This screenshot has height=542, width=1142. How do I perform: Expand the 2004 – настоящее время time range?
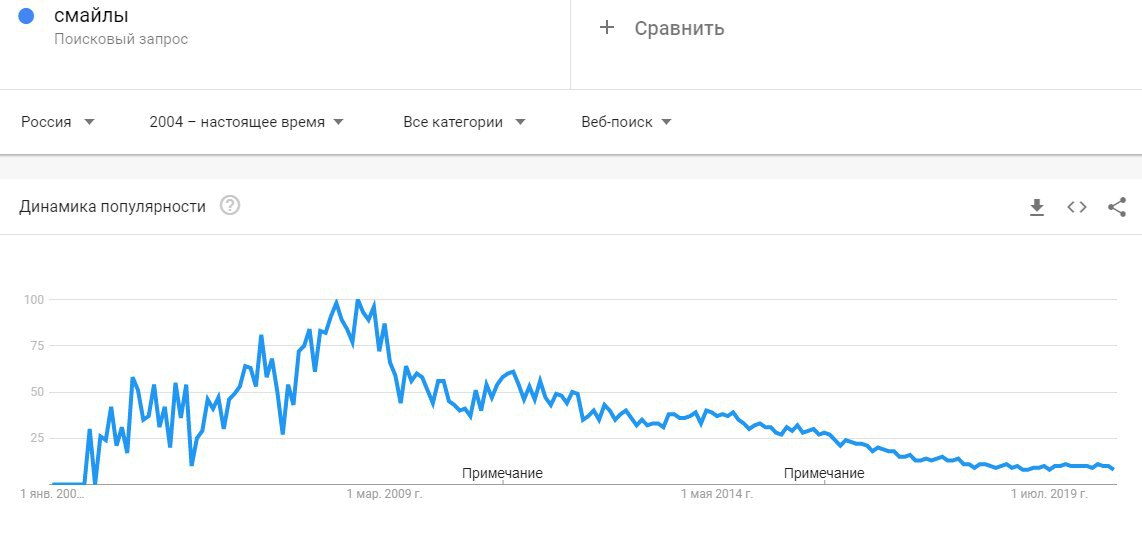coord(246,122)
